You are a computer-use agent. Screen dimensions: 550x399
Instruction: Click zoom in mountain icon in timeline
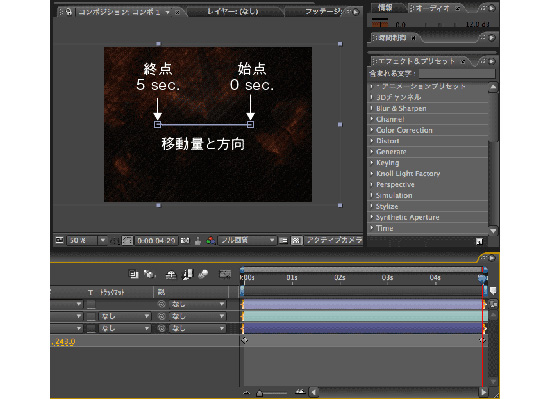300,392
